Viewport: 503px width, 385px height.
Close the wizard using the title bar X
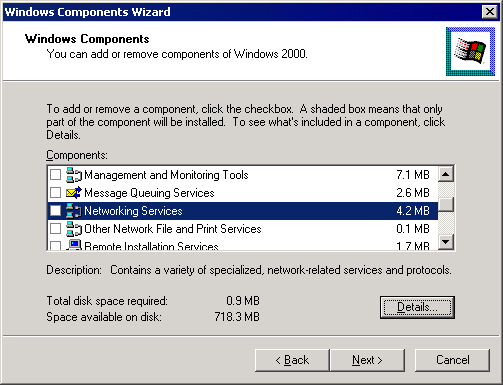point(490,12)
